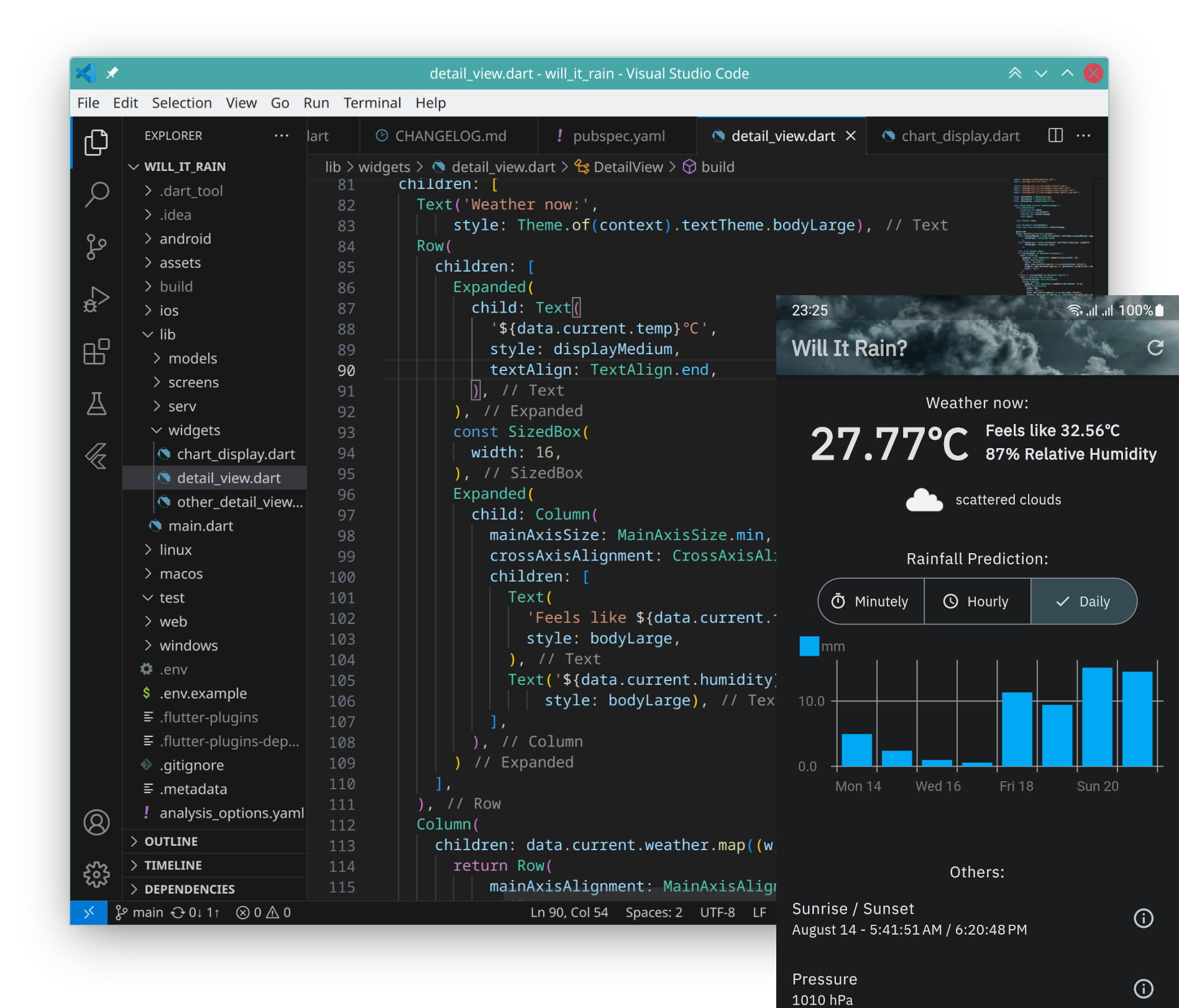Open other_detail_view file in tree
Image resolution: width=1179 pixels, height=1008 pixels.
click(215, 502)
